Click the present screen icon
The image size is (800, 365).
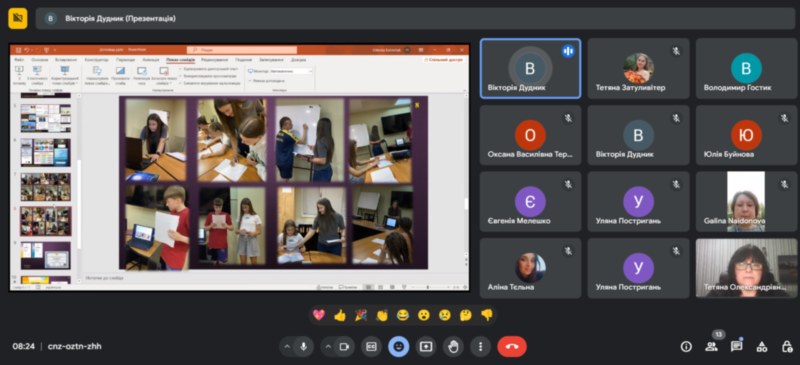point(426,347)
